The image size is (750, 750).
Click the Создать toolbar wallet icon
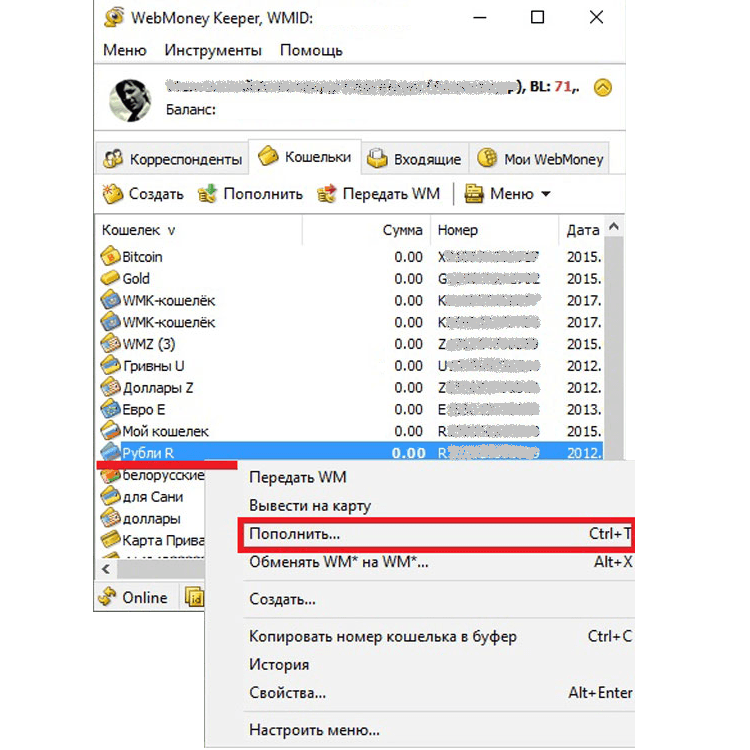112,194
